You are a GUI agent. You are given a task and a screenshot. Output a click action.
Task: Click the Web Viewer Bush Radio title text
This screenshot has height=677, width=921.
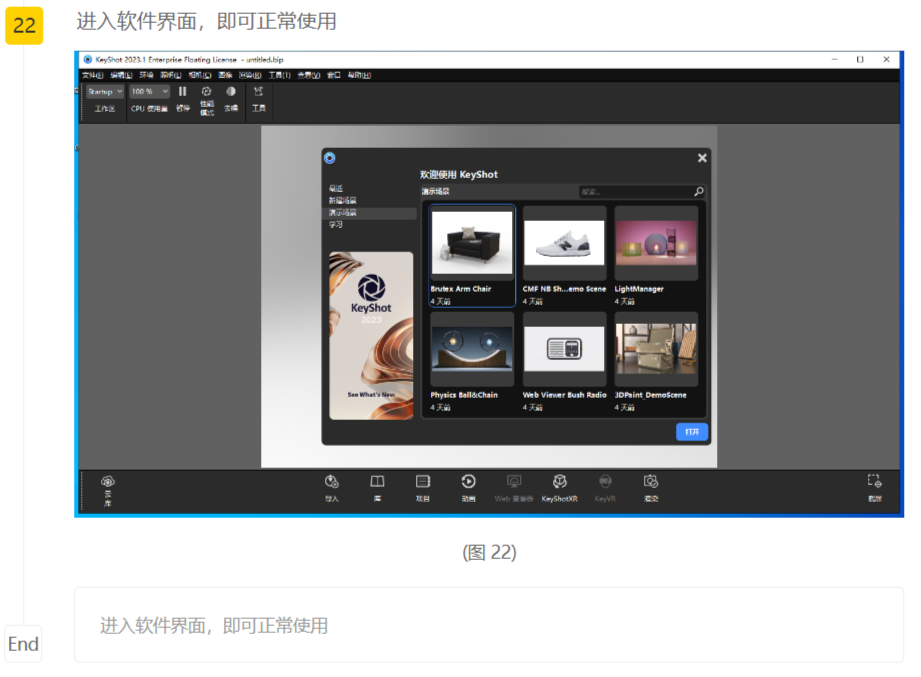(x=564, y=395)
